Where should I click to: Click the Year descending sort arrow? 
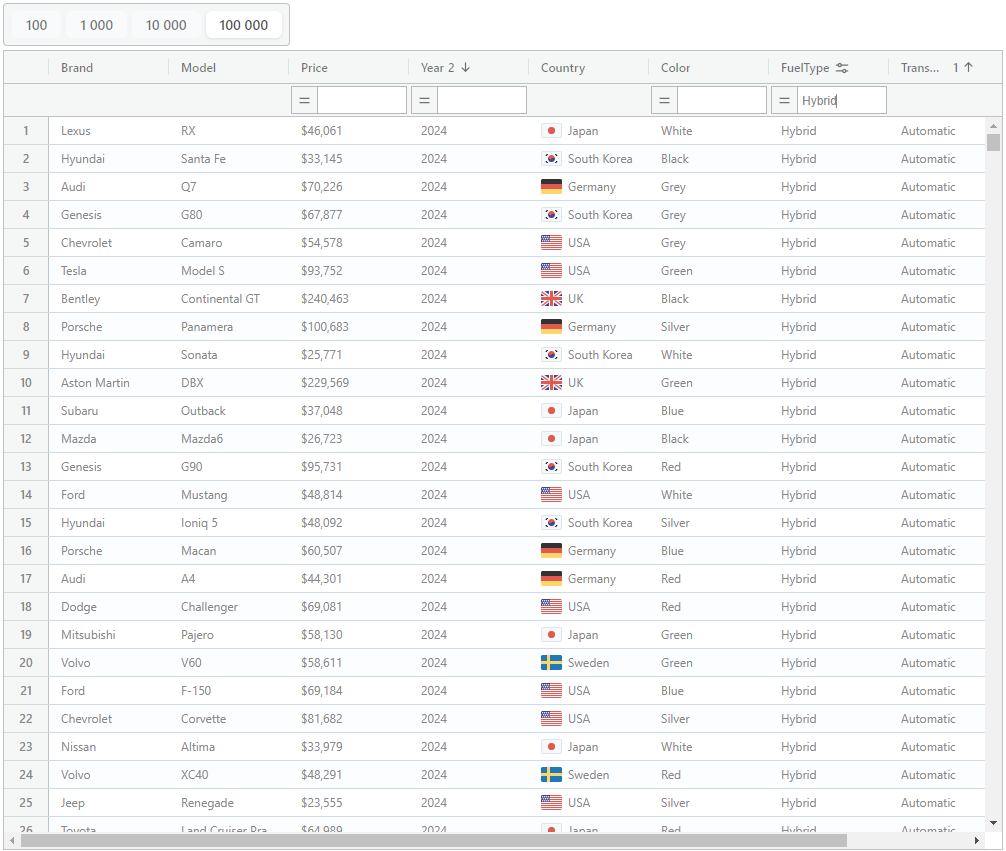(x=466, y=67)
